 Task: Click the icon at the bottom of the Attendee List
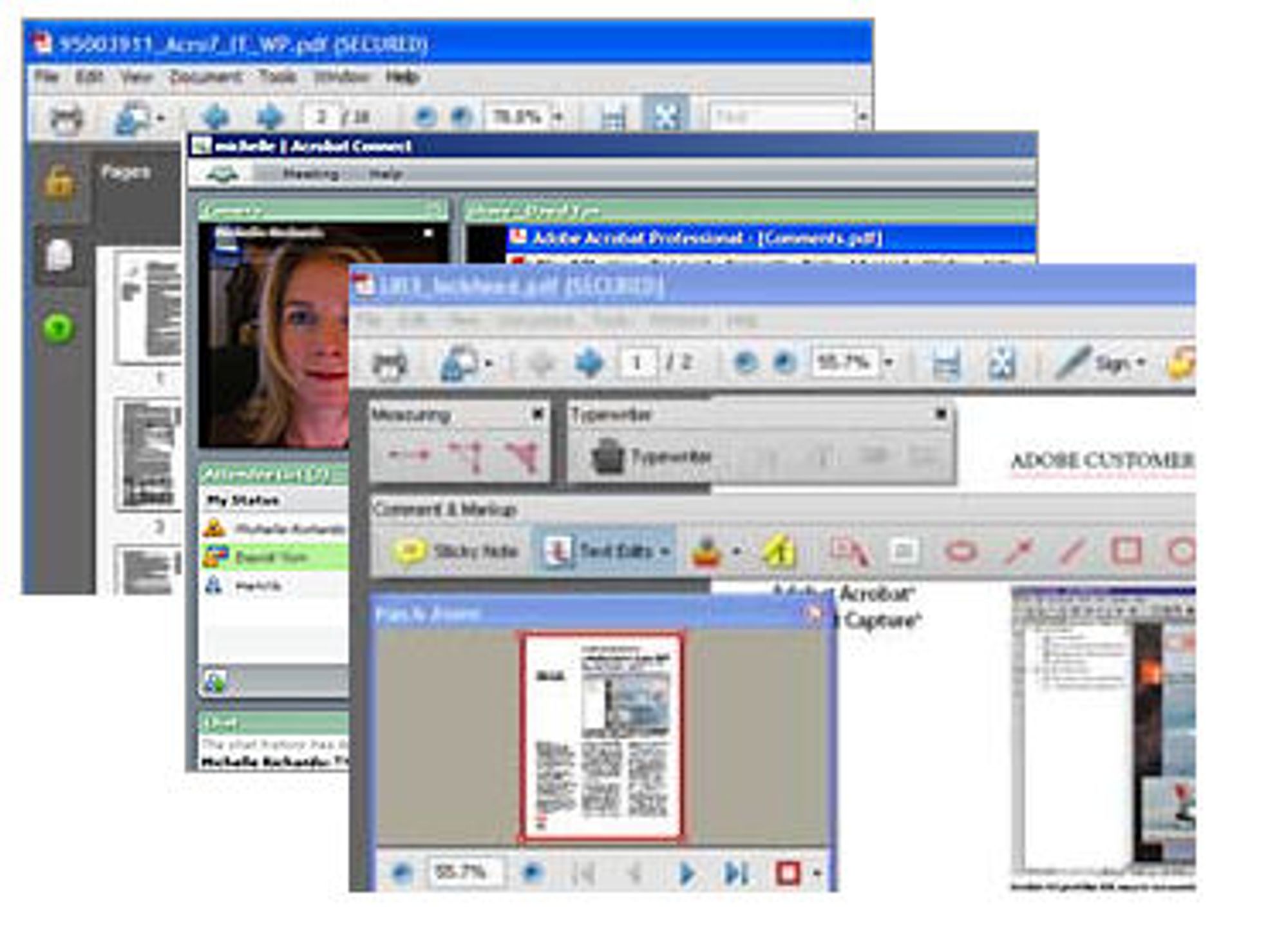[214, 682]
